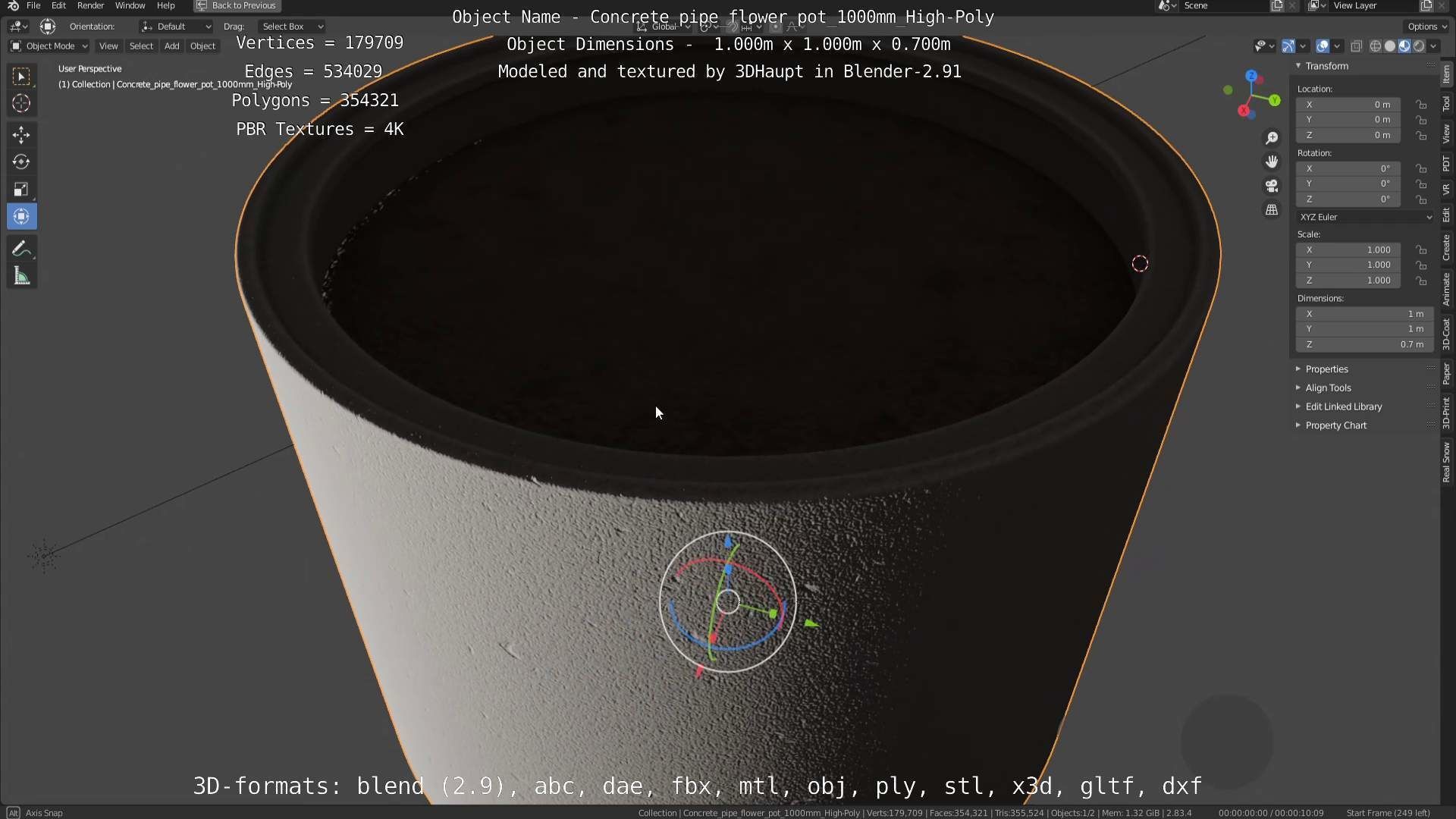Toggle viewport overlays display
Screen dimensions: 1456x819
click(x=1322, y=46)
